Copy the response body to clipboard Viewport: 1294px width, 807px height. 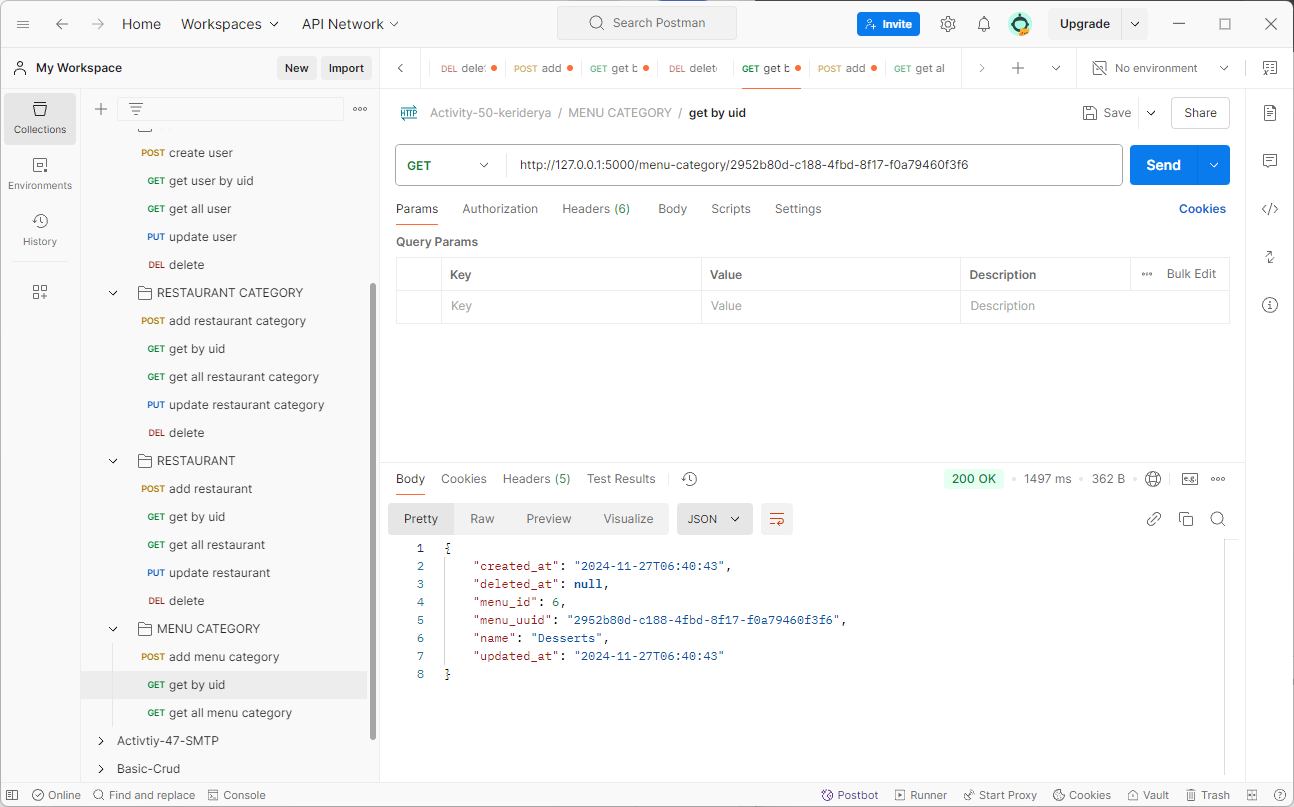[x=1186, y=519]
